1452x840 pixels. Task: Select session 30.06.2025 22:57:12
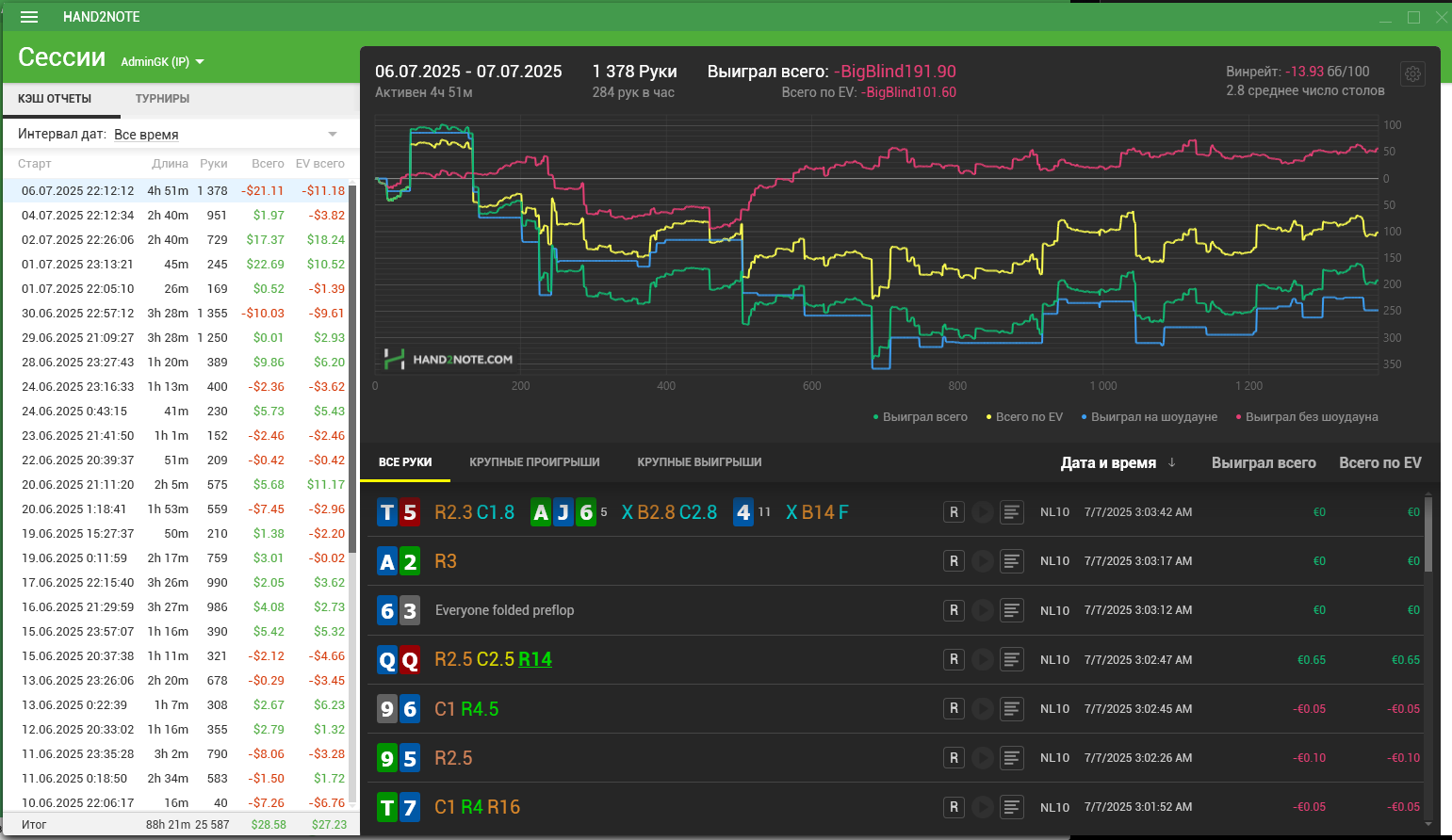pos(176,313)
